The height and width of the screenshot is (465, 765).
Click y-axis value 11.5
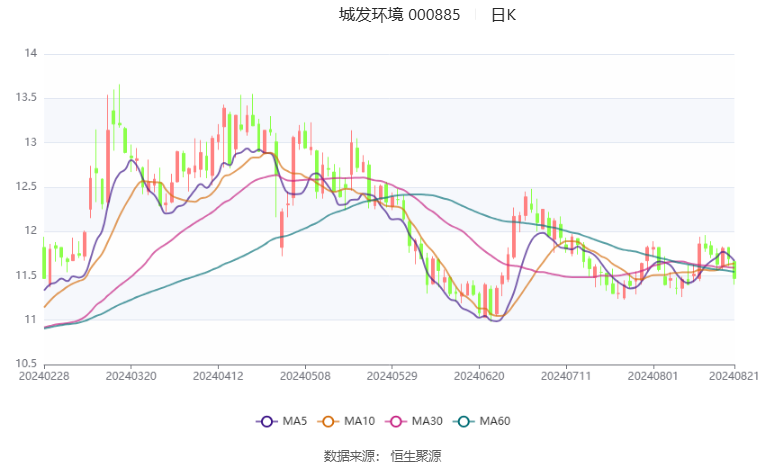[x=26, y=275]
